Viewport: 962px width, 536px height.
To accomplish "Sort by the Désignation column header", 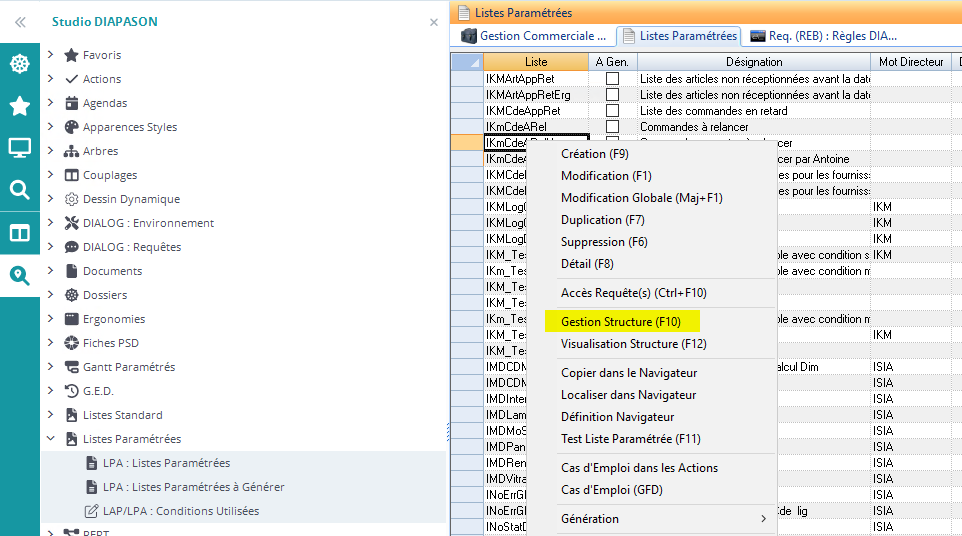I will point(753,62).
